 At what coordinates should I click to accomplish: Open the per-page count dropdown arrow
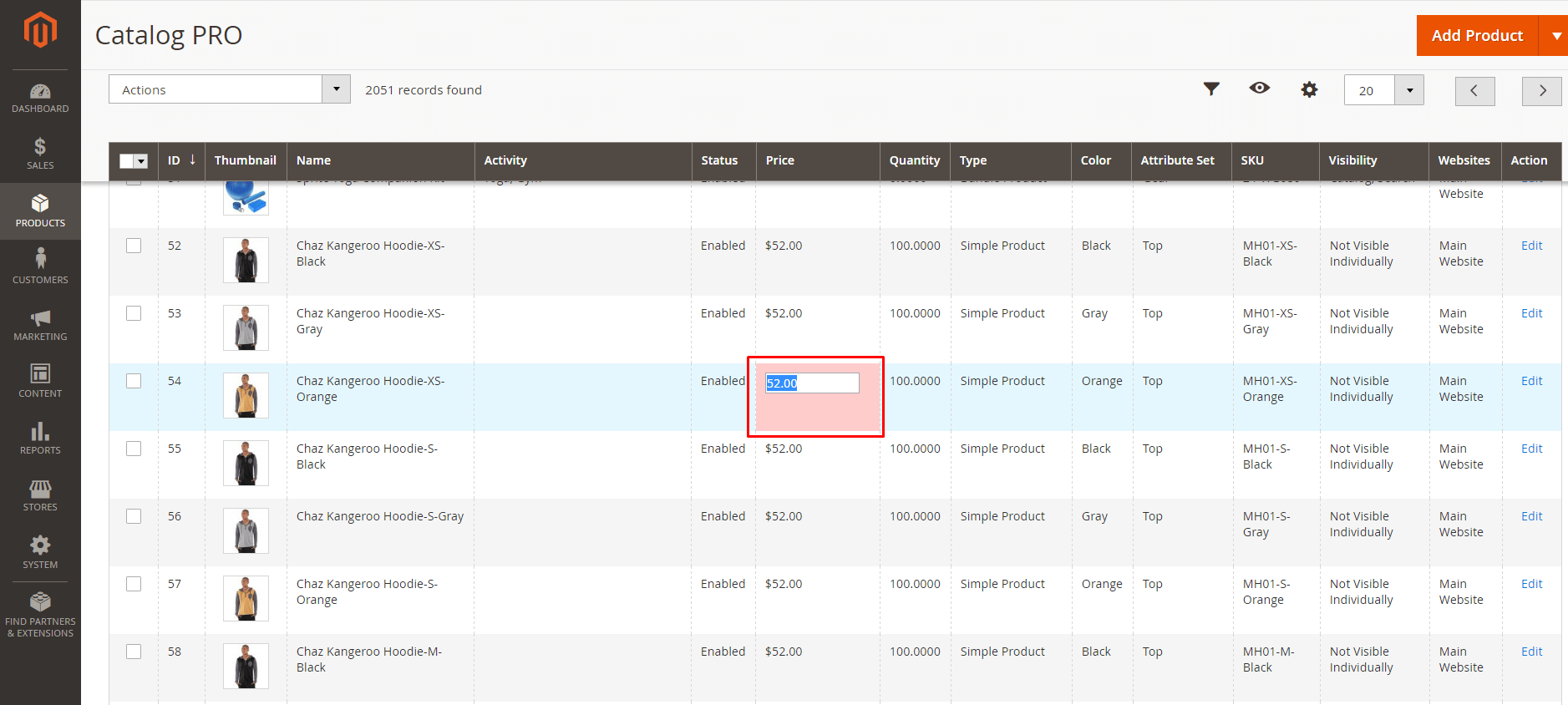1409,90
